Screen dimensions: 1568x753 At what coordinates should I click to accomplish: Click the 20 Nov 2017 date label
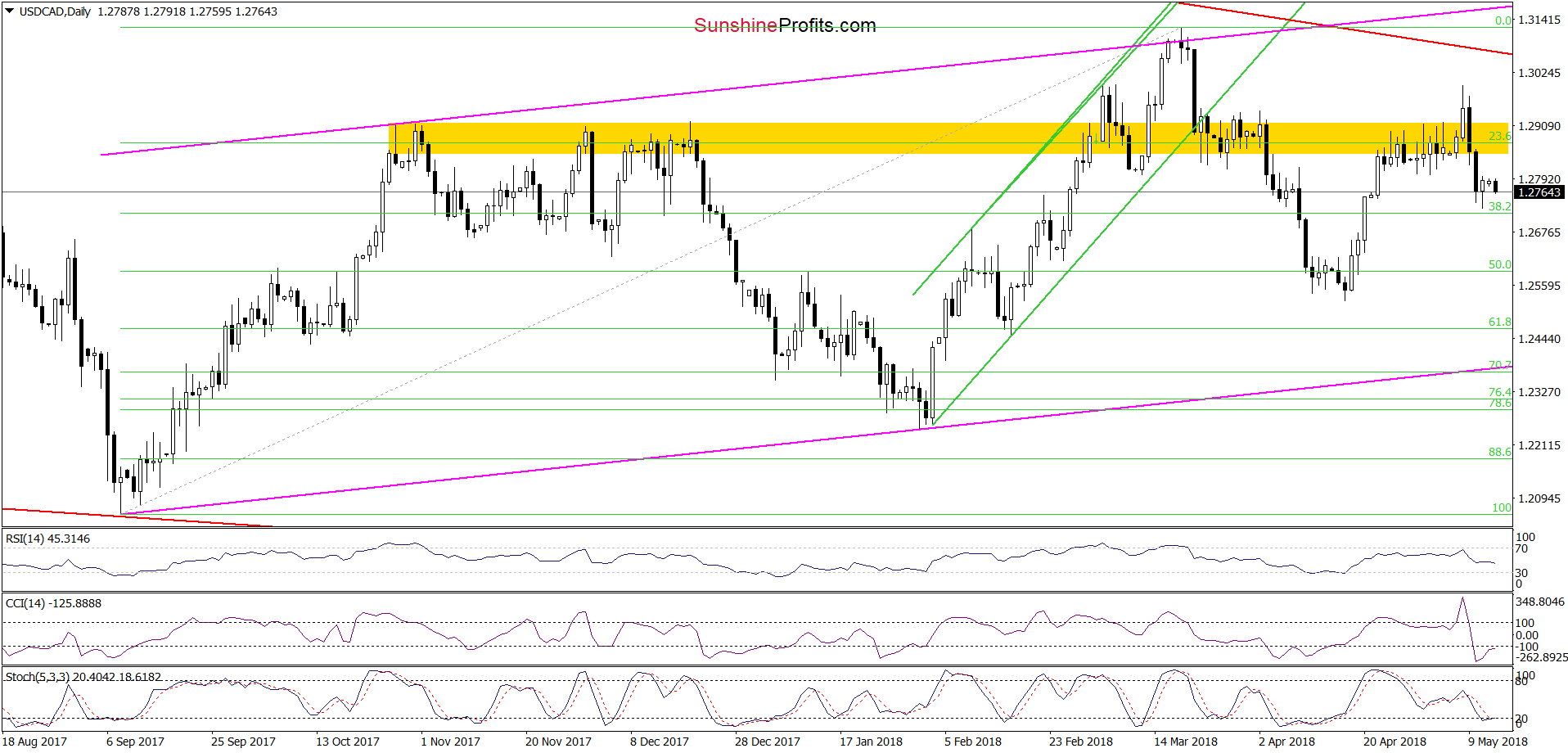point(558,742)
